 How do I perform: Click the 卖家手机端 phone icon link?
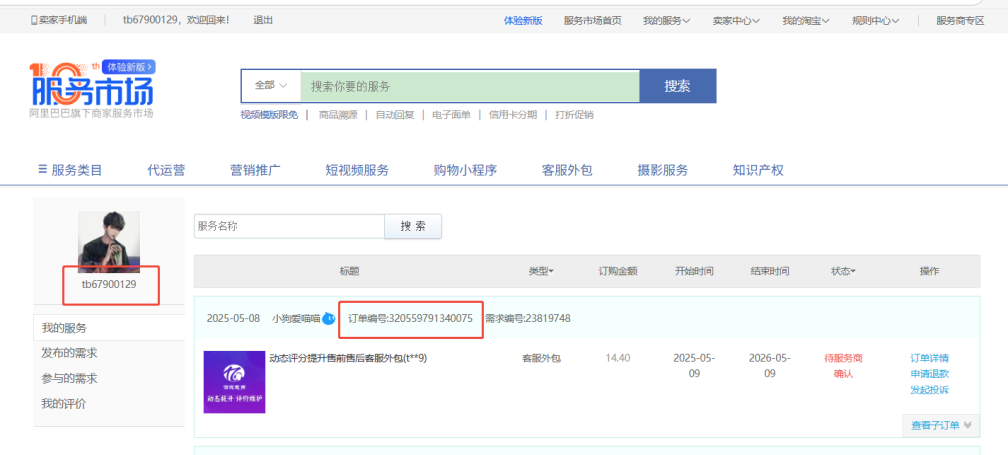(58, 20)
